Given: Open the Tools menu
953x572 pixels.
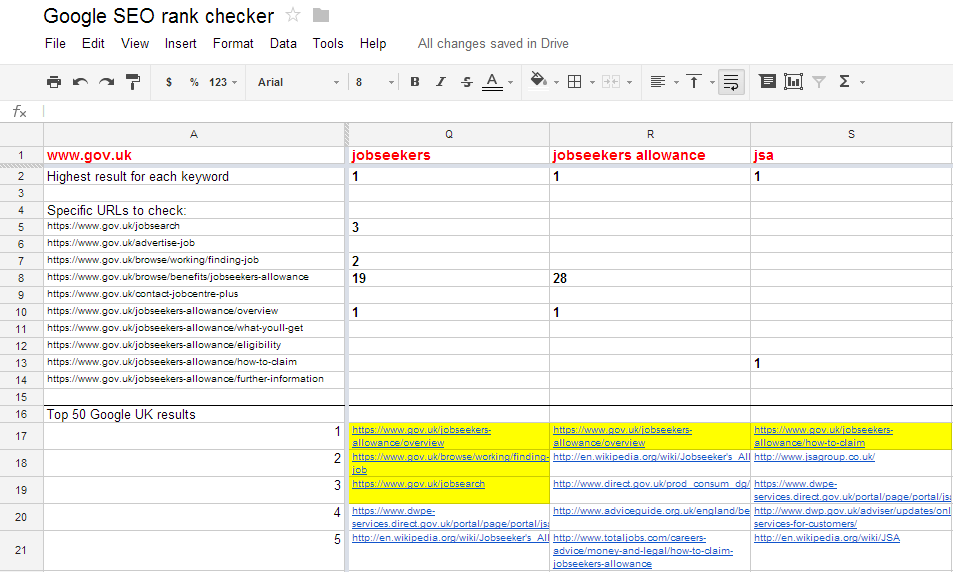Looking at the screenshot, I should [x=328, y=44].
